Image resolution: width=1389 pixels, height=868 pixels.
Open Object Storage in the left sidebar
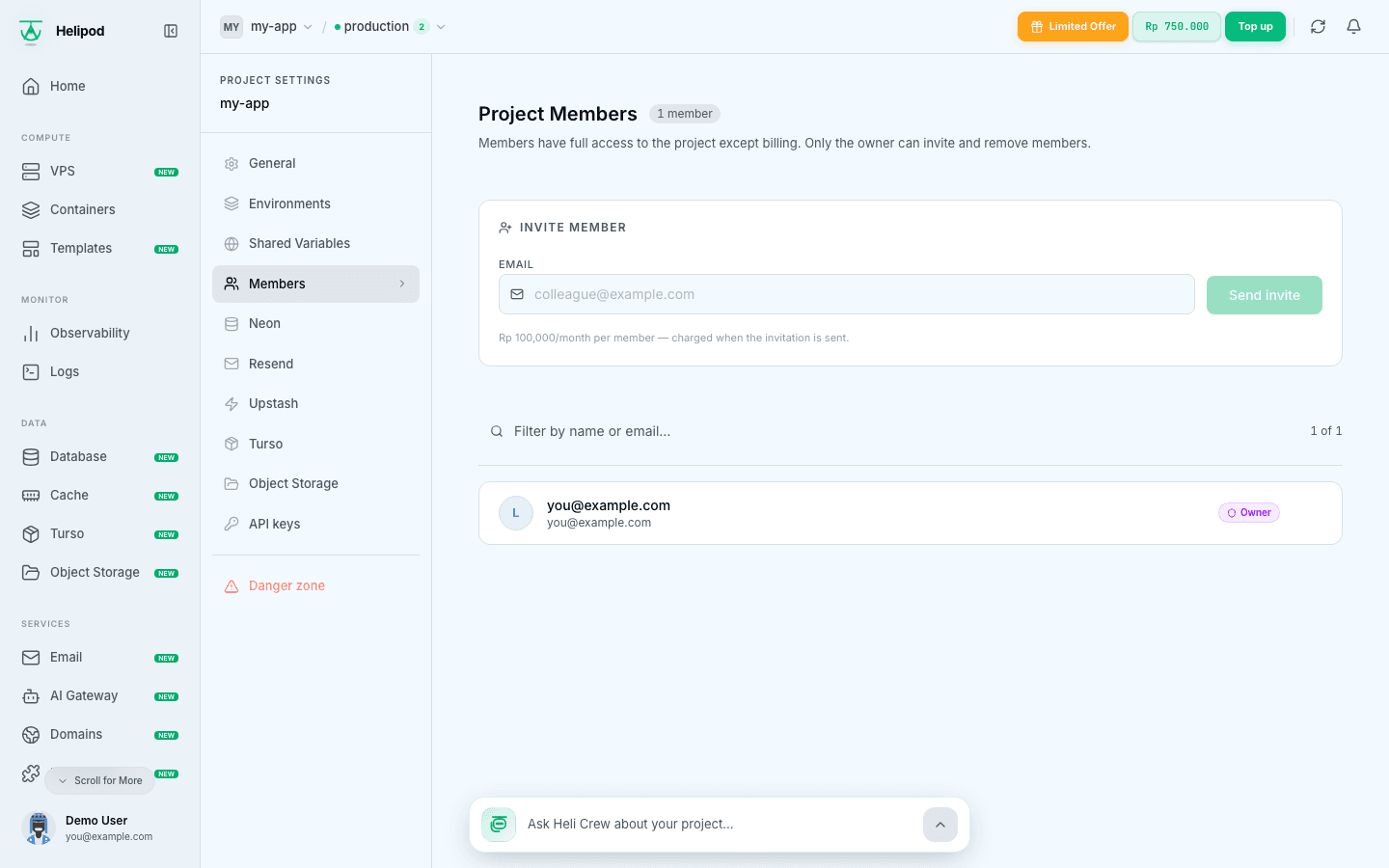point(99,572)
